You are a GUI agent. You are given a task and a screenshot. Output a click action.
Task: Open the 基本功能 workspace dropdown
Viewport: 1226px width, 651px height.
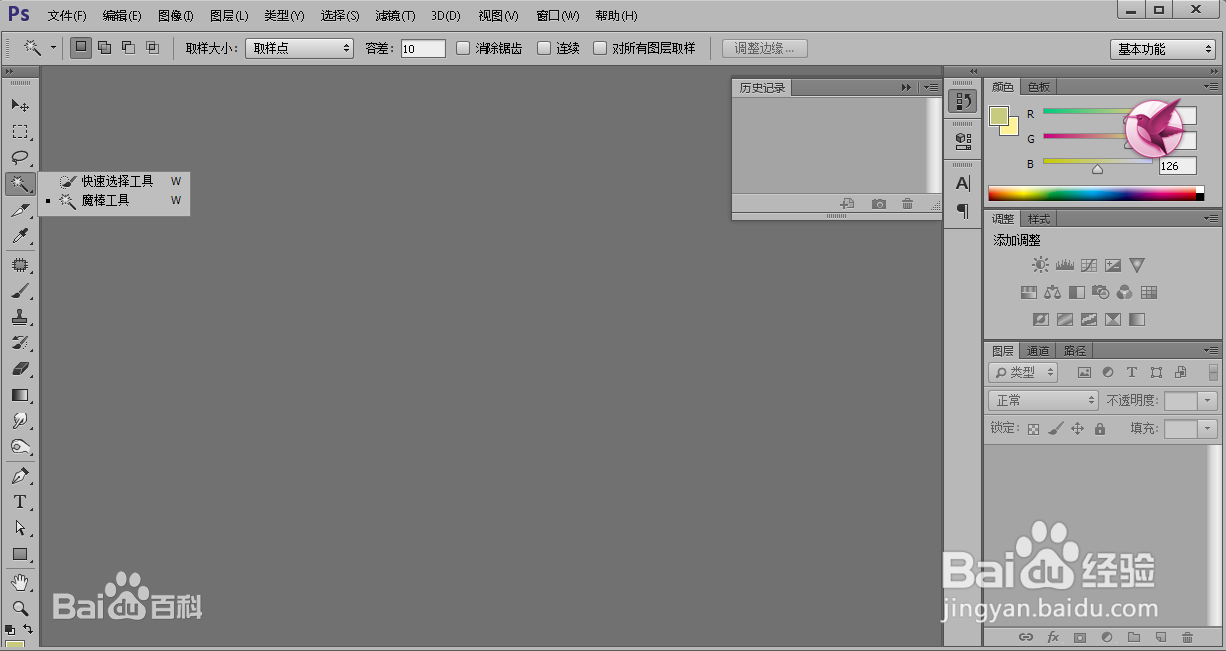pos(1163,49)
